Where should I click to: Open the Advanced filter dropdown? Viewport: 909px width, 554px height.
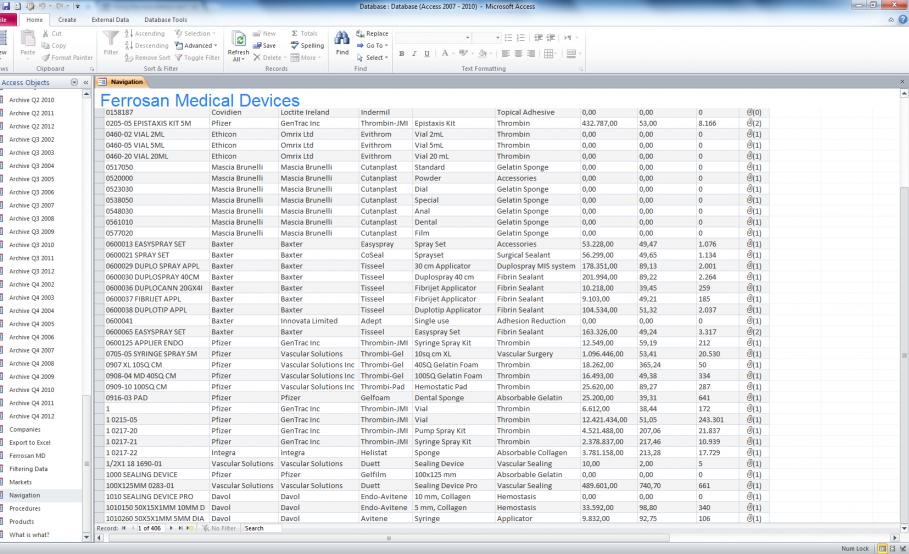(x=197, y=46)
